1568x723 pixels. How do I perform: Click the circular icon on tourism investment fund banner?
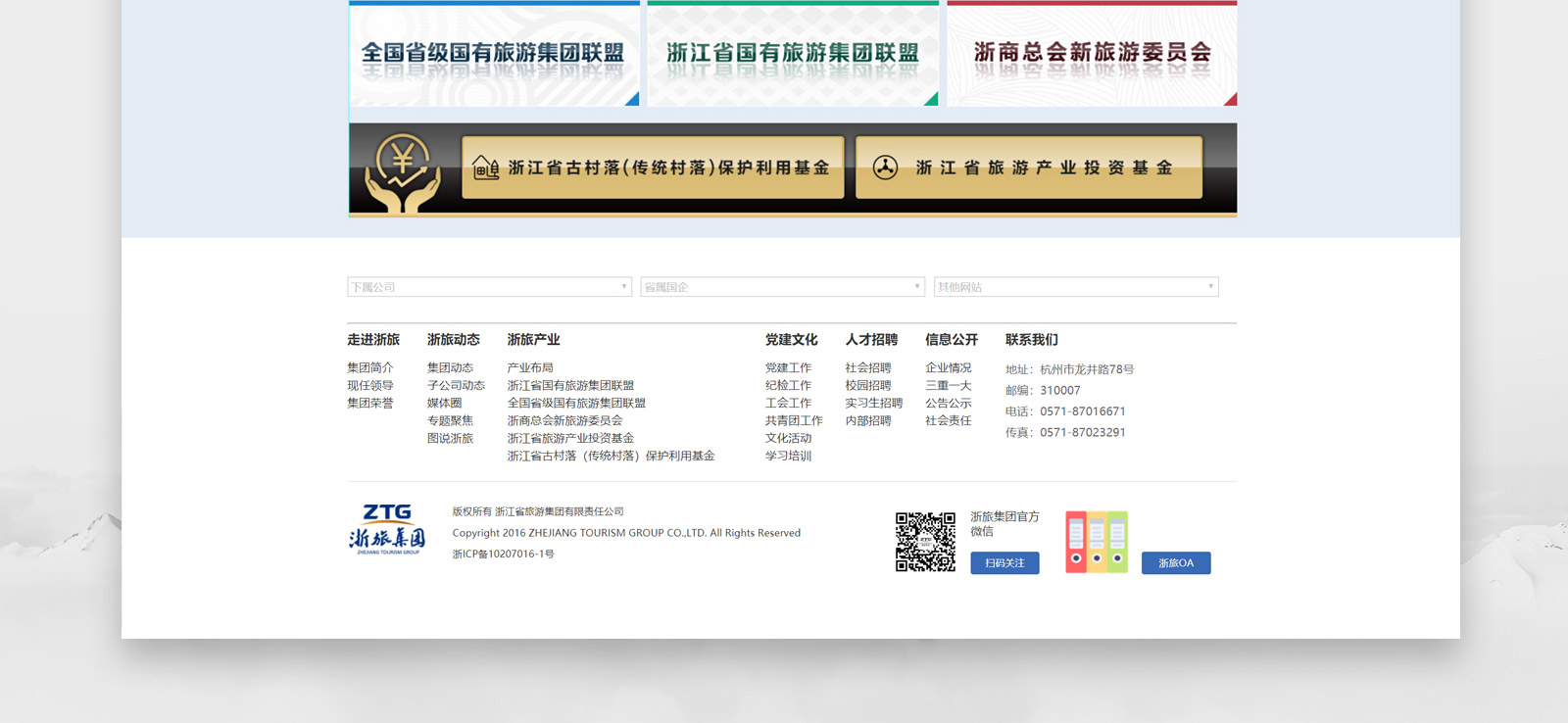pos(885,168)
